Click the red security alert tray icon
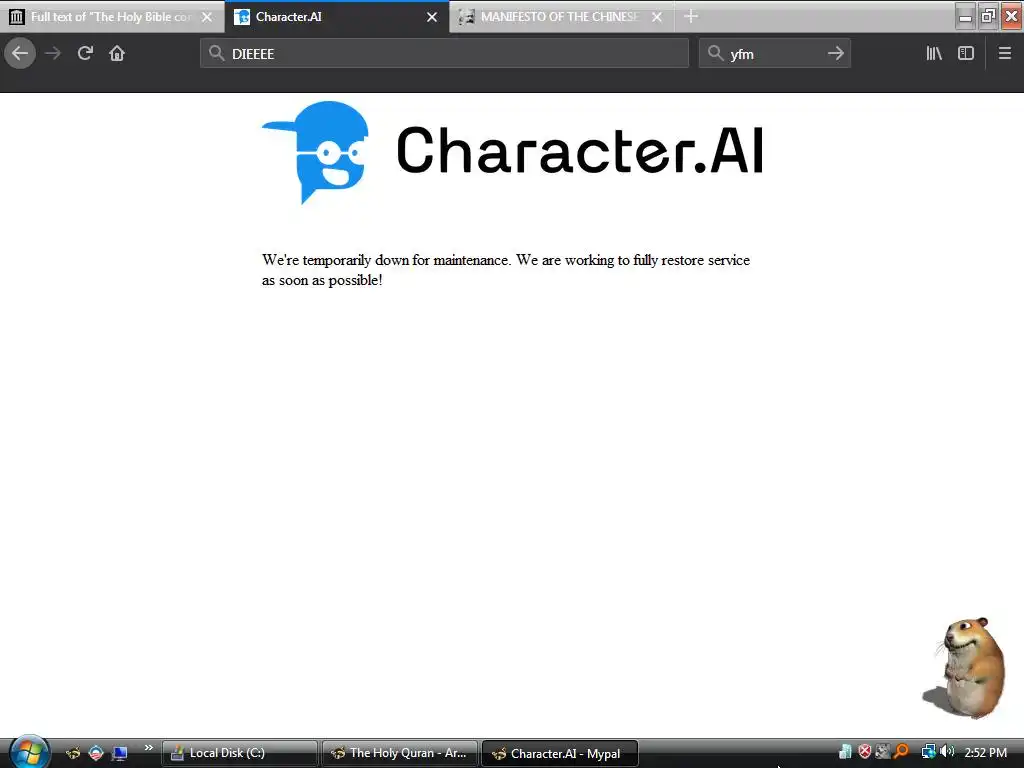1024x768 pixels. pyautogui.click(x=865, y=752)
